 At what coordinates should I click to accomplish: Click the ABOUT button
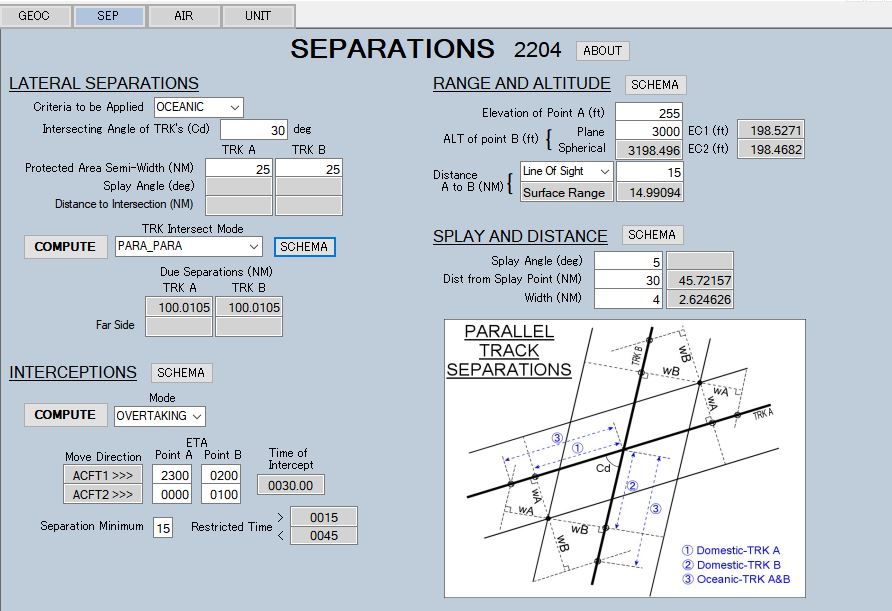point(602,51)
